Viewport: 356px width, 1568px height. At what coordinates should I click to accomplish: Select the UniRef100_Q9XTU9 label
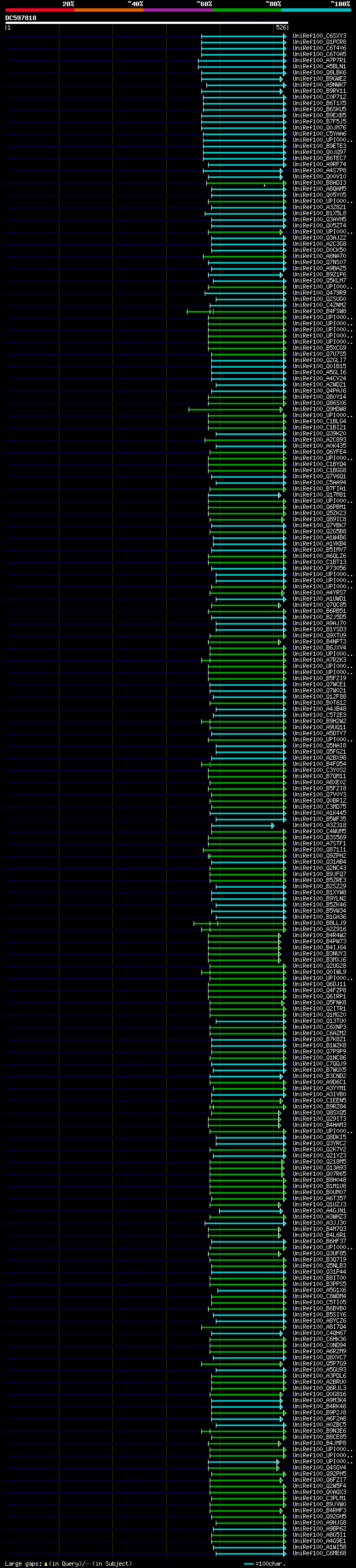click(x=319, y=635)
